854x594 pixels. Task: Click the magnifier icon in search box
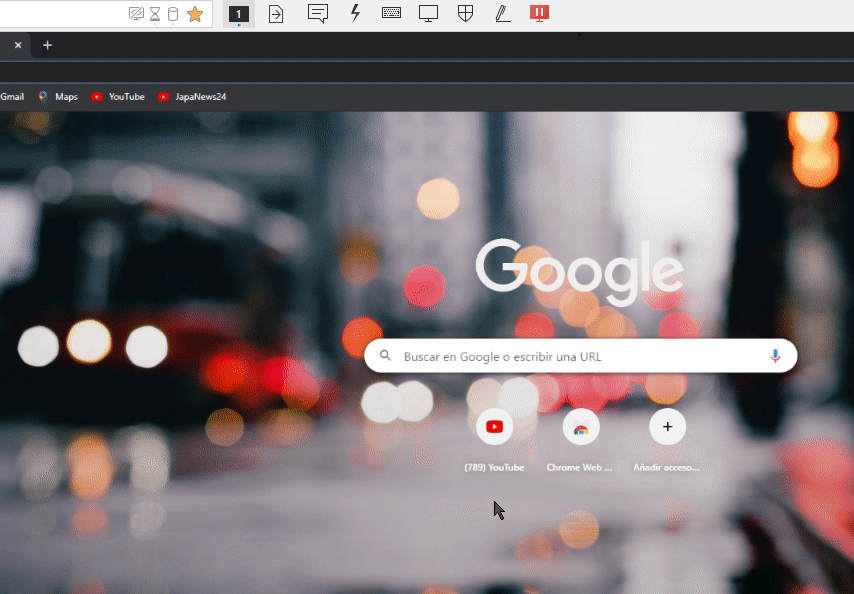386,356
